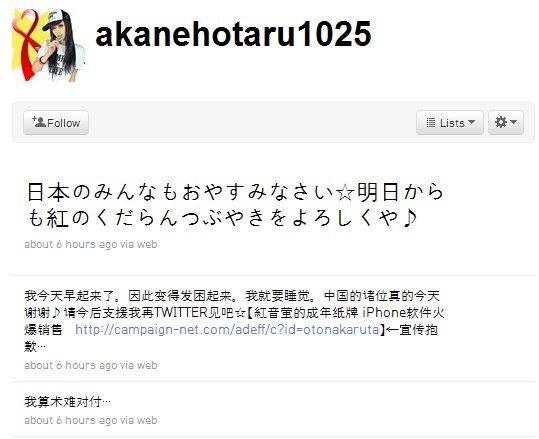The image size is (539, 439).
Task: Open timestamp of the Chinese iPhone software tweet
Action: click(71, 365)
